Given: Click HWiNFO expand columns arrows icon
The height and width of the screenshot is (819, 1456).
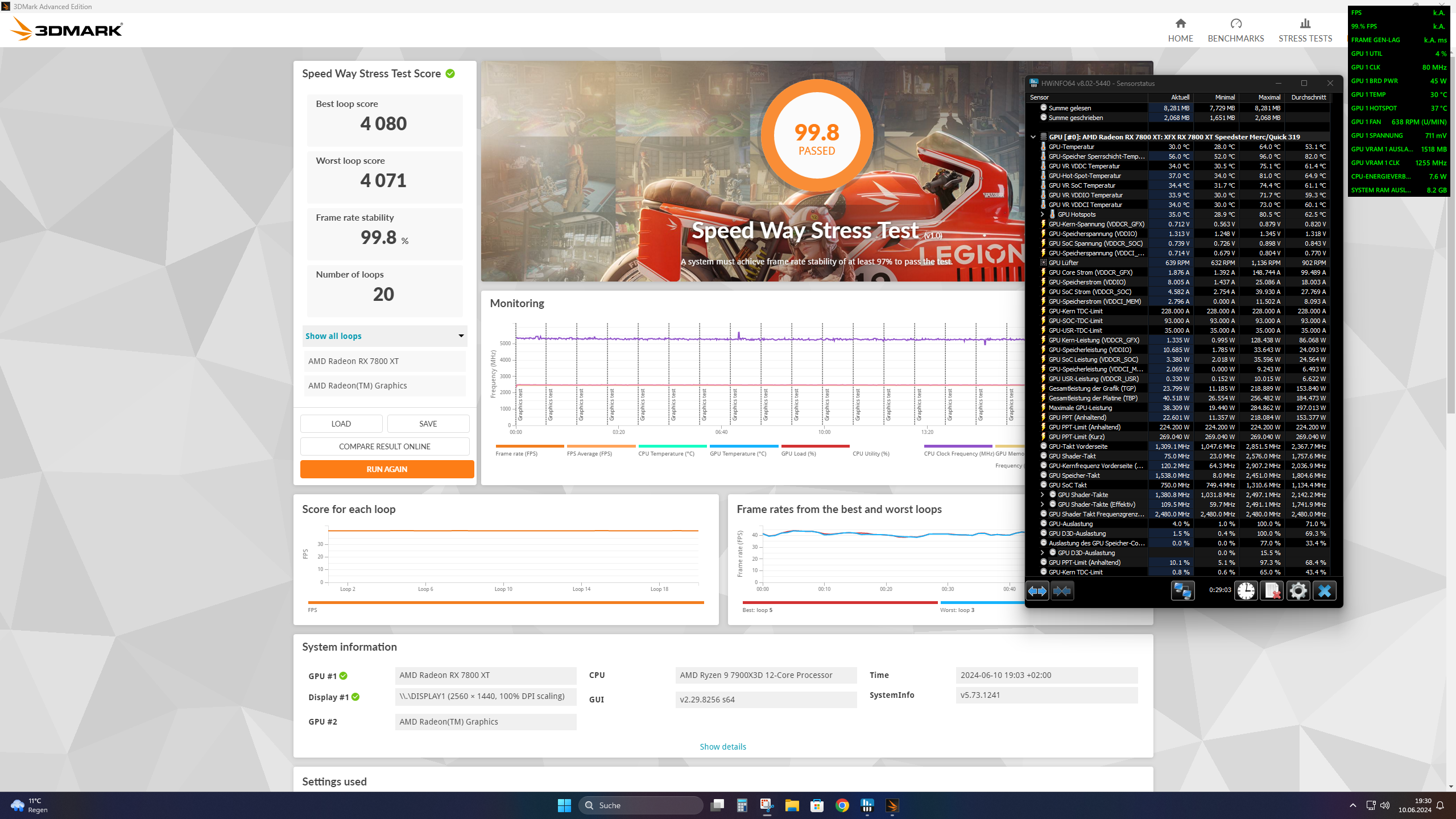Looking at the screenshot, I should [x=1037, y=591].
